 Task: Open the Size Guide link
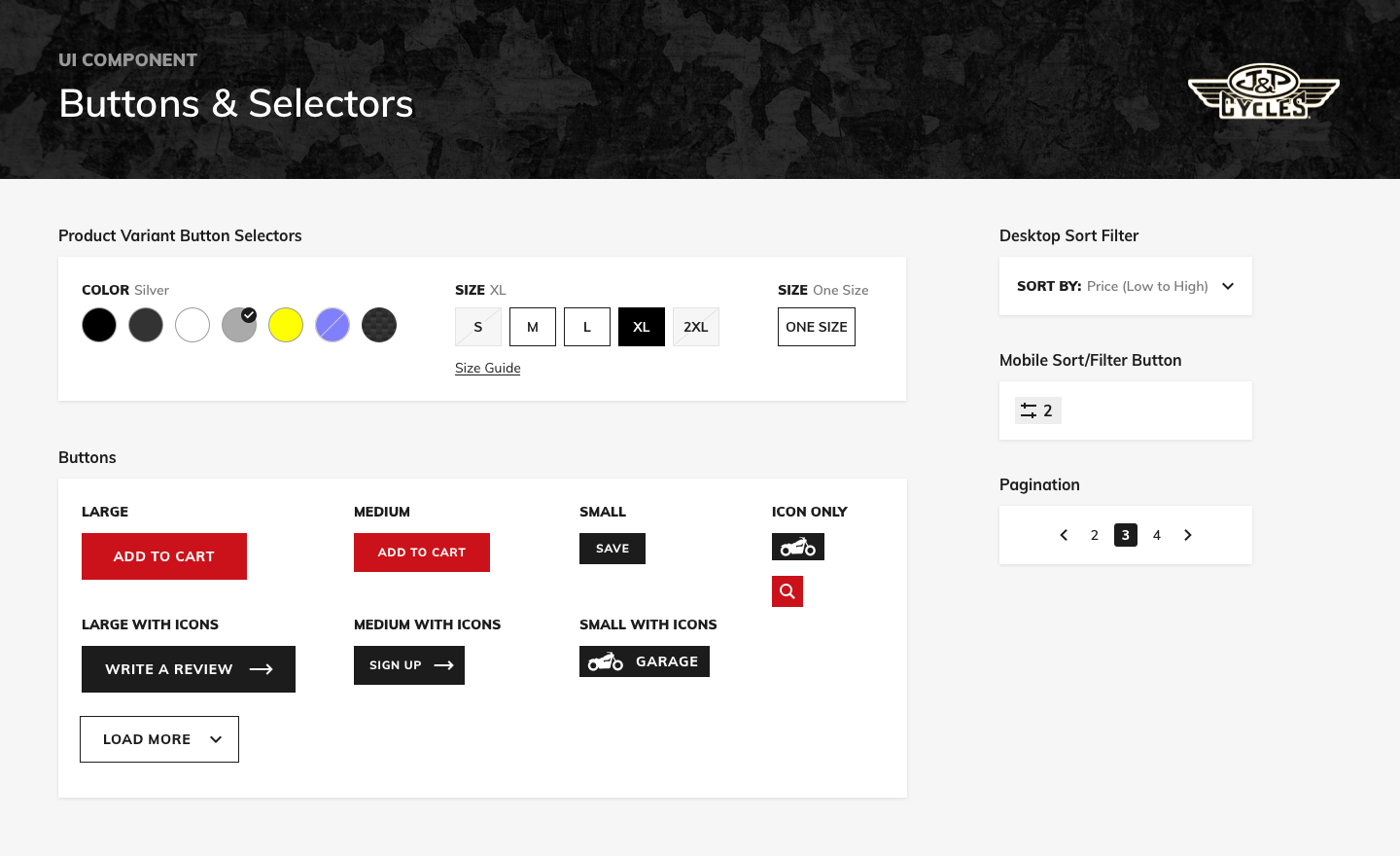click(487, 368)
